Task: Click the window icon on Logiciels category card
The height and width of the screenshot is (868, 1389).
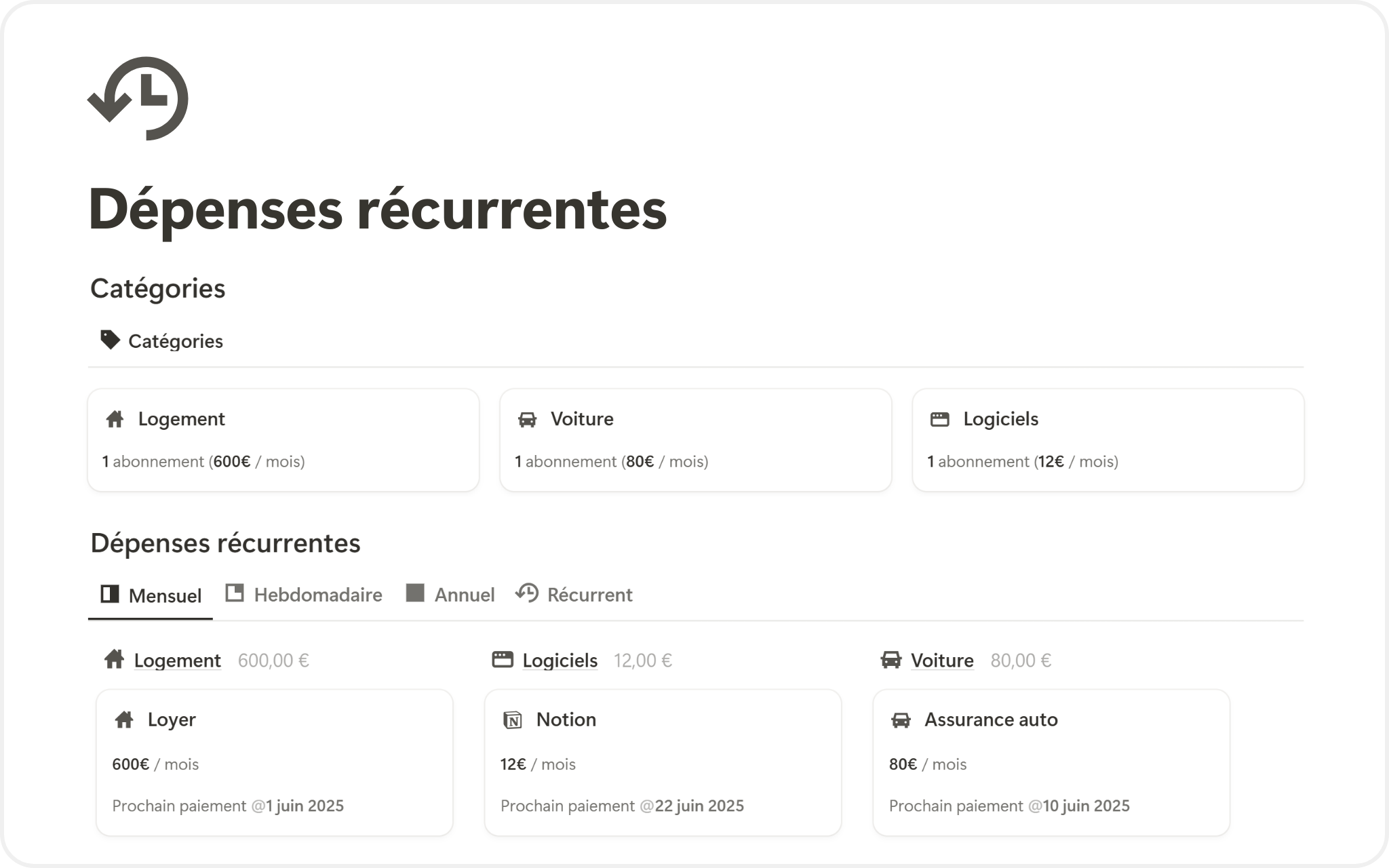Action: 939,419
